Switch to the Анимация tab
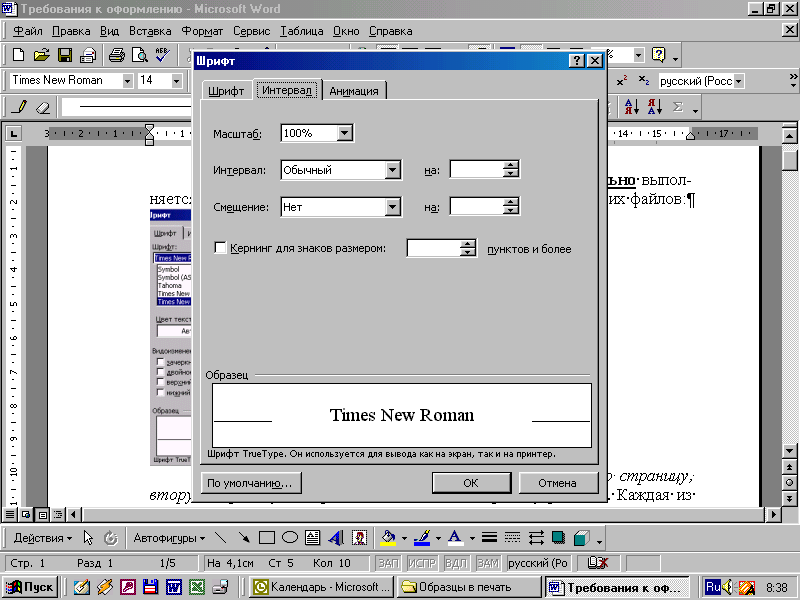Image resolution: width=800 pixels, height=600 pixels. 354,91
